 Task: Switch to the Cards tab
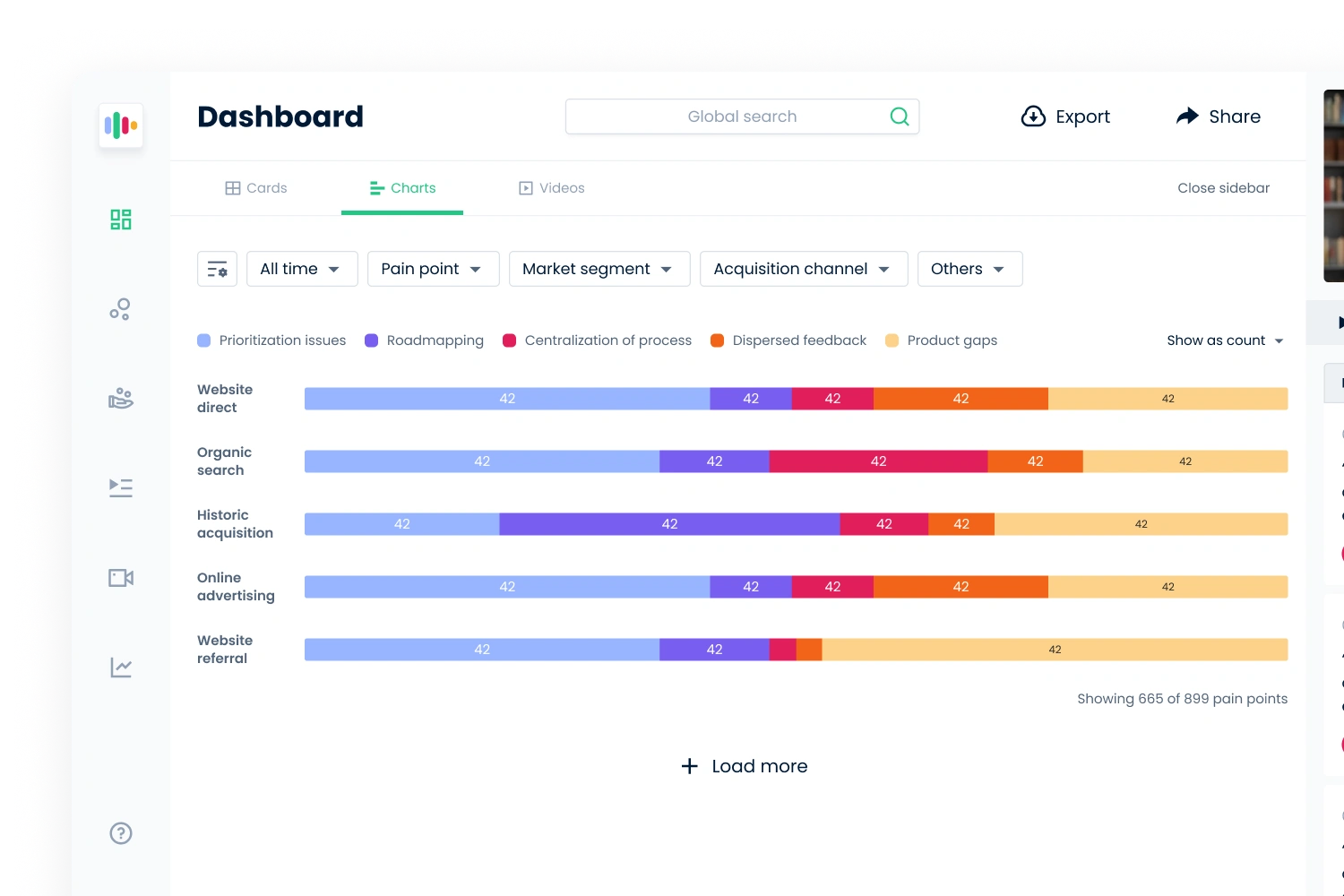pyautogui.click(x=256, y=188)
